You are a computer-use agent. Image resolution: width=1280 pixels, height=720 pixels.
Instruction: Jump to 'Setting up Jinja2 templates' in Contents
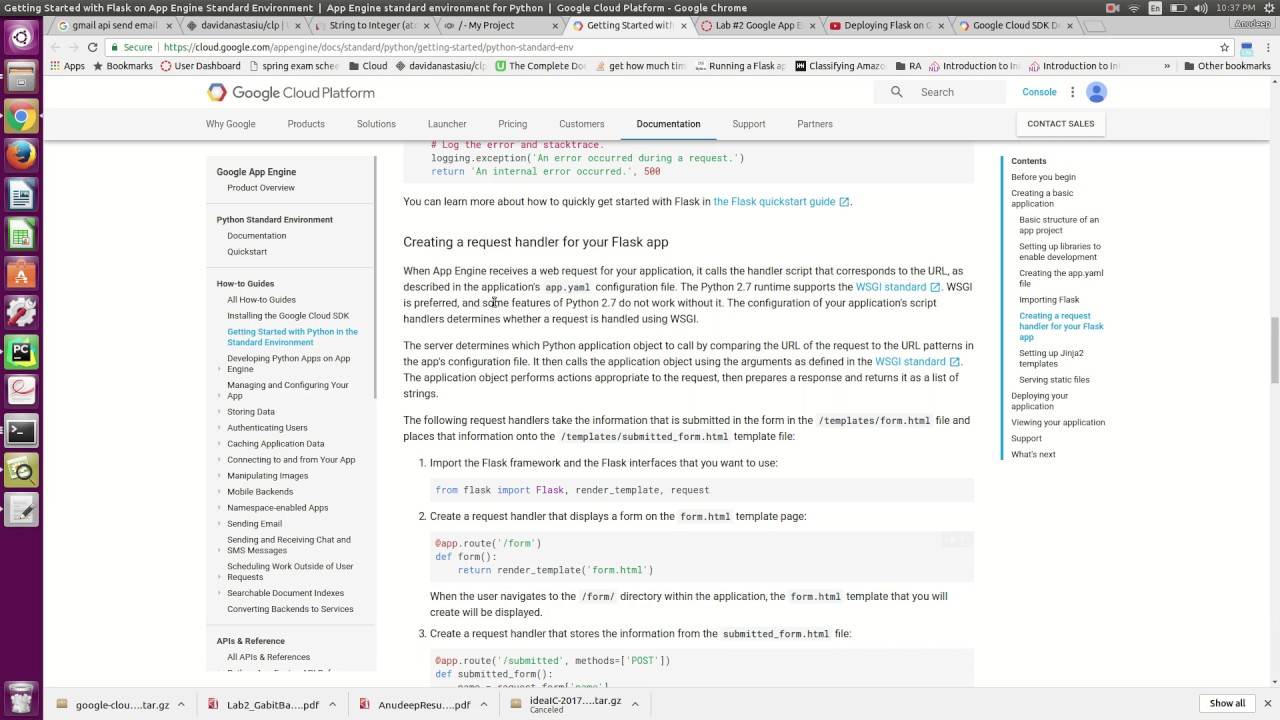click(1051, 358)
